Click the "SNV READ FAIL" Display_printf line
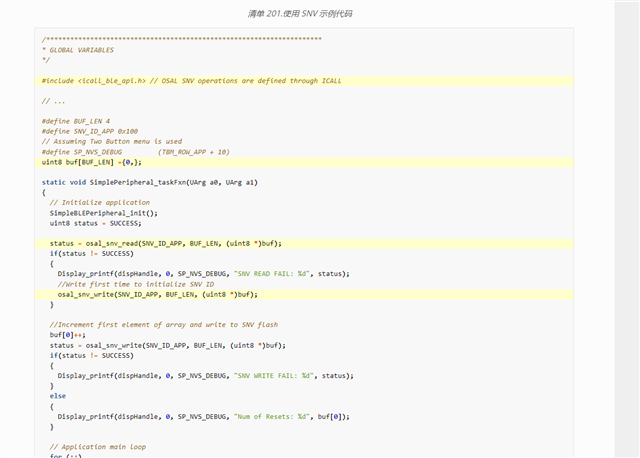Viewport: 640px width, 458px height. click(205, 273)
